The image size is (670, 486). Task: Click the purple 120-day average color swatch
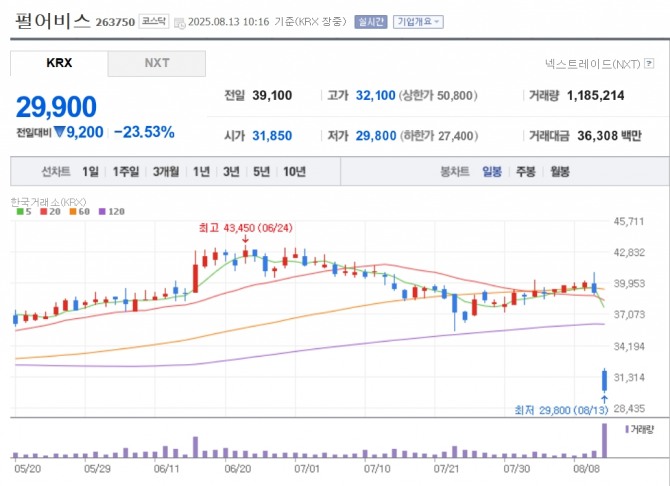pos(102,211)
